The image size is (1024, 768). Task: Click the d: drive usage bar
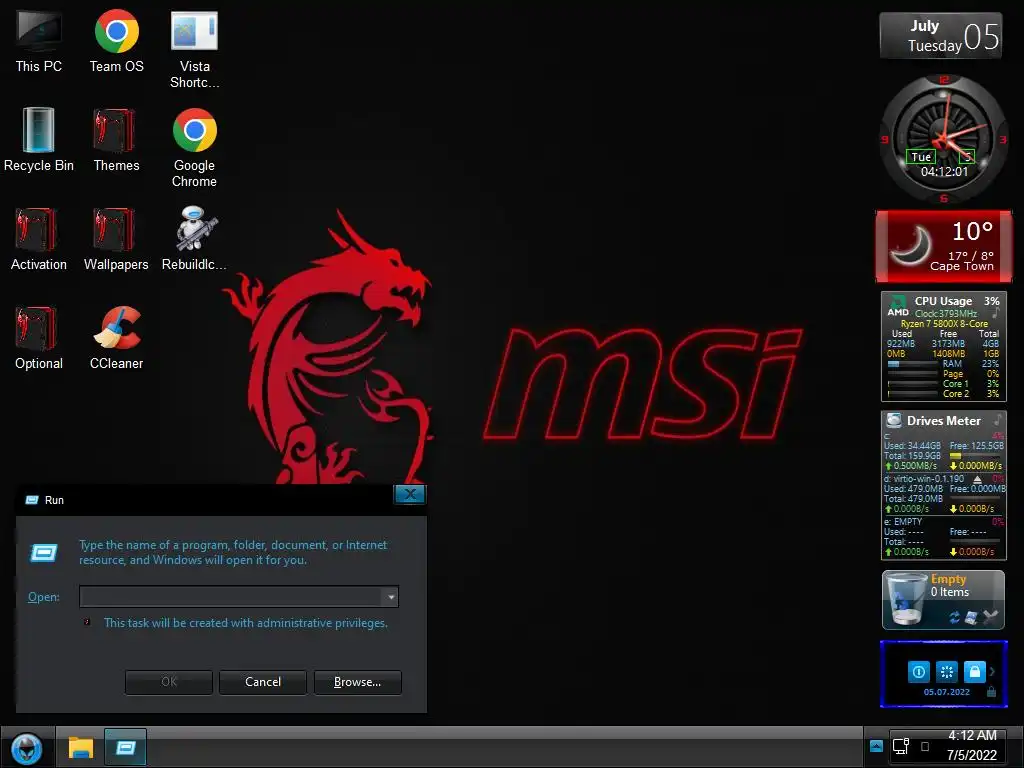click(977, 498)
